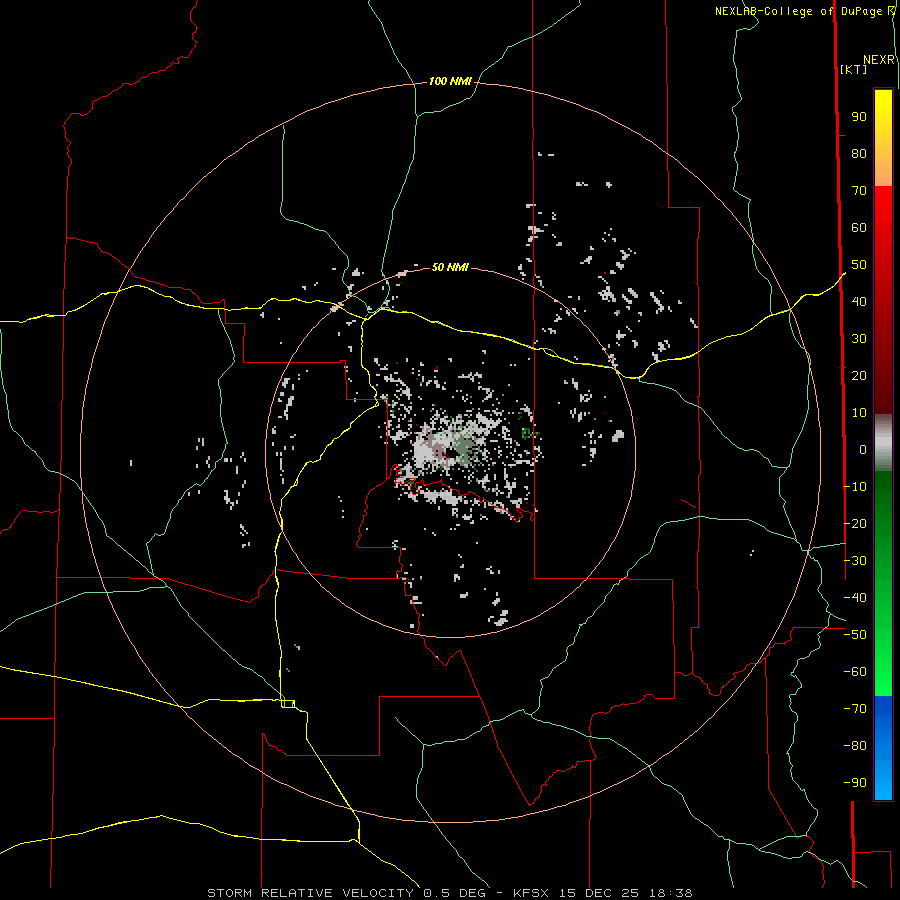
Task: Click the "10" value on the velocity scale
Action: [x=859, y=413]
